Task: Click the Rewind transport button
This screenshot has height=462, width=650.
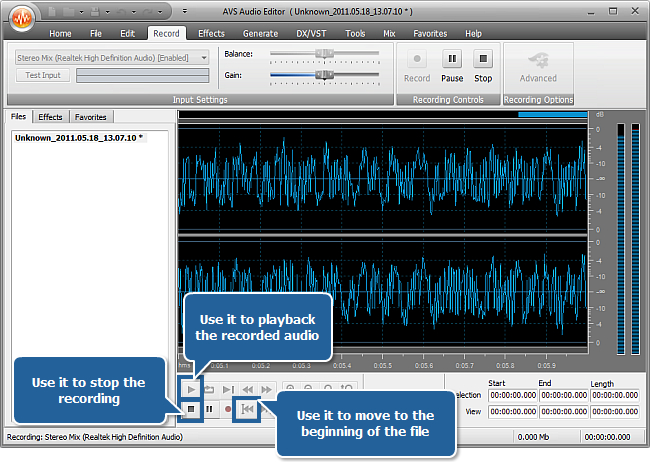Action: [x=247, y=389]
